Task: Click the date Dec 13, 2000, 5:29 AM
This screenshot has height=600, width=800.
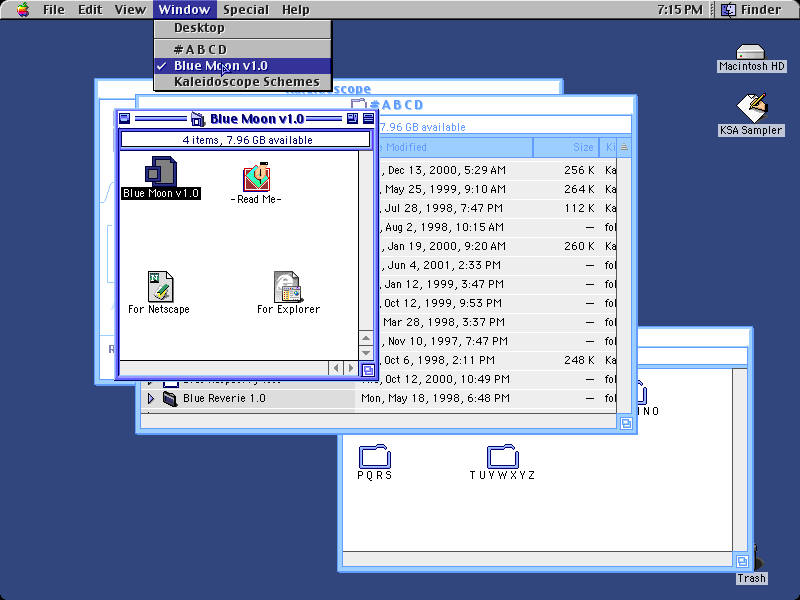Action: point(446,170)
